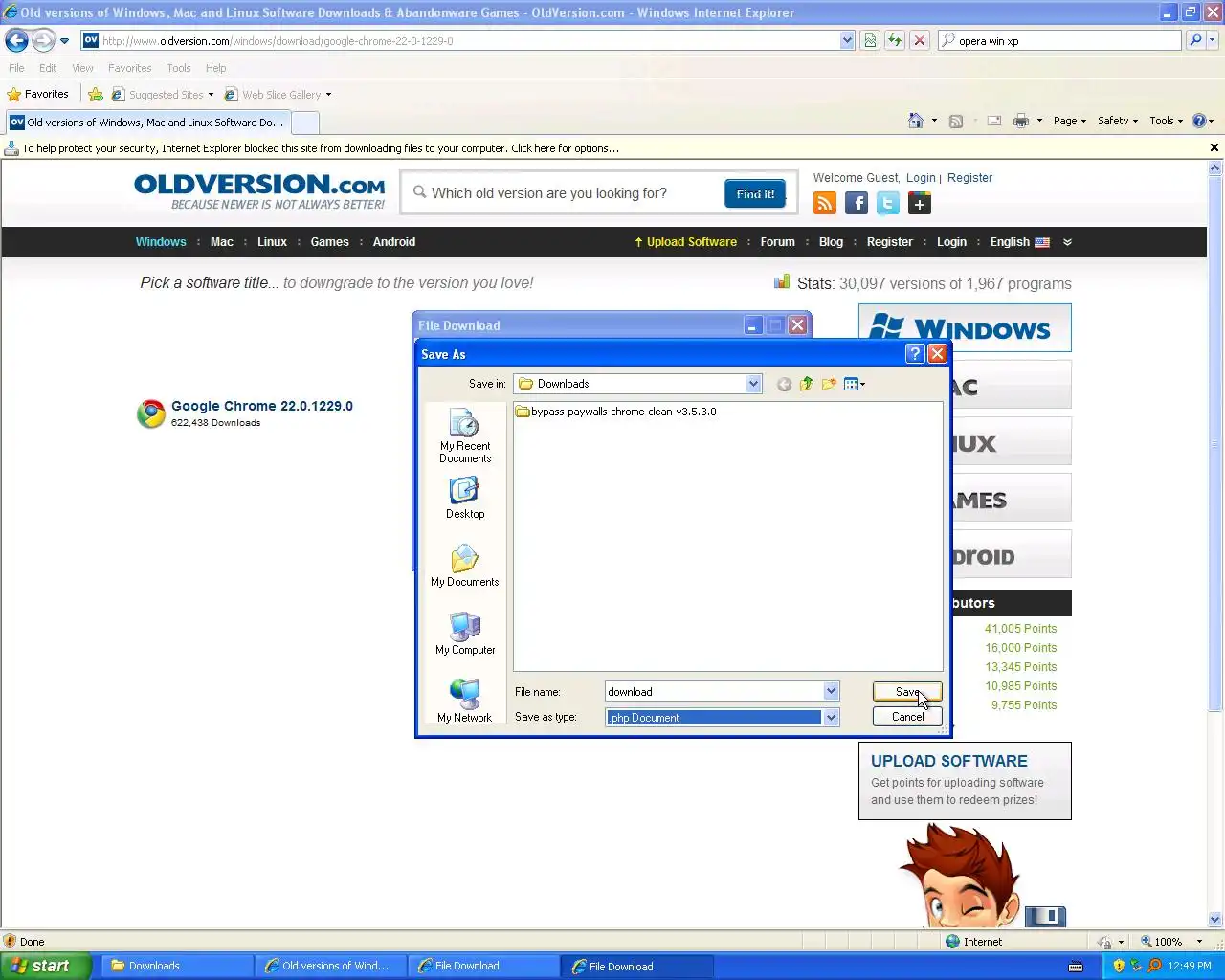The height and width of the screenshot is (980, 1225).
Task: Open Views menu icon in Save As dialog
Action: [854, 384]
